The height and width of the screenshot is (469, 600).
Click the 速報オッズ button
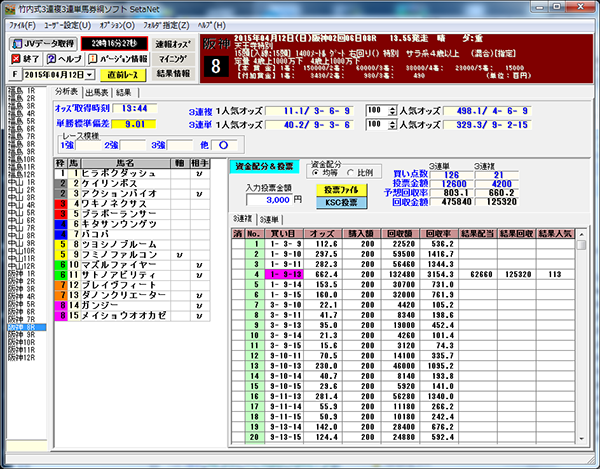coord(173,44)
